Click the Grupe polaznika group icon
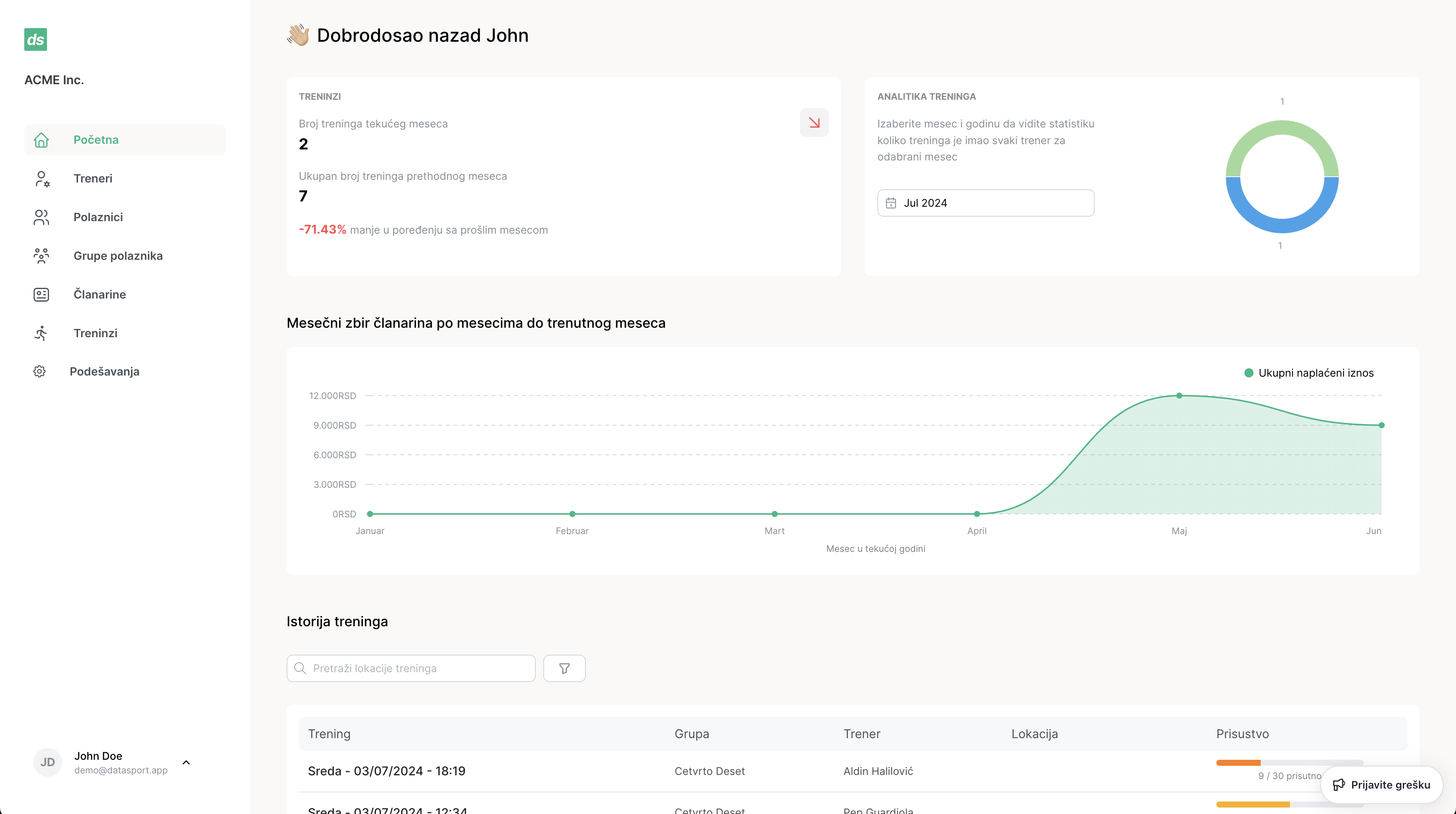This screenshot has height=814, width=1456. click(41, 256)
